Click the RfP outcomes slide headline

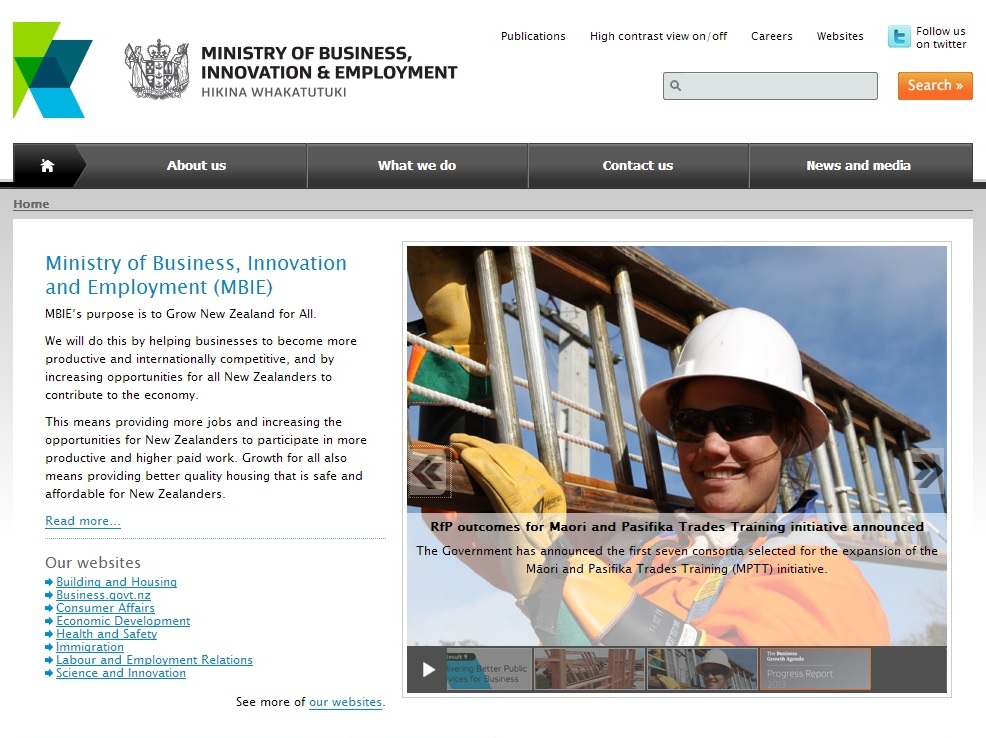tap(677, 527)
